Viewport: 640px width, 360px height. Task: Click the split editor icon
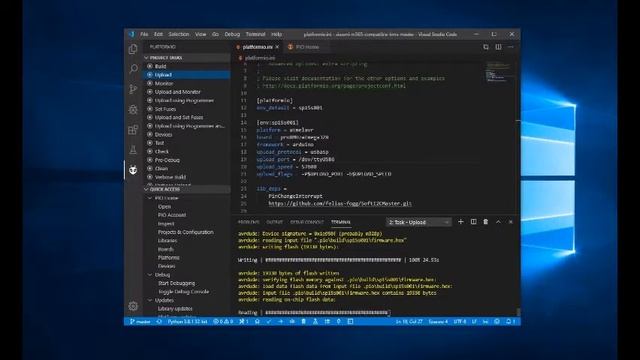point(498,47)
